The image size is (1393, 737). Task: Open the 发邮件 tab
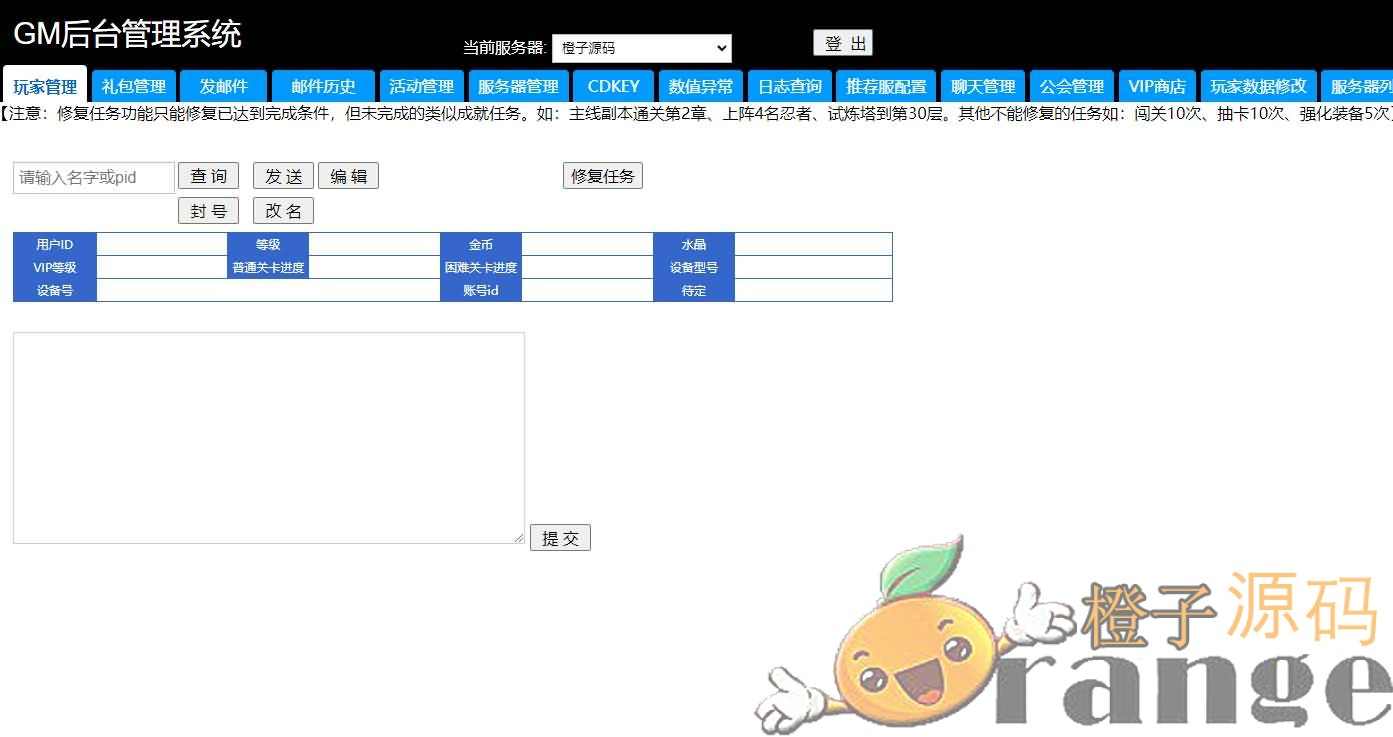224,86
